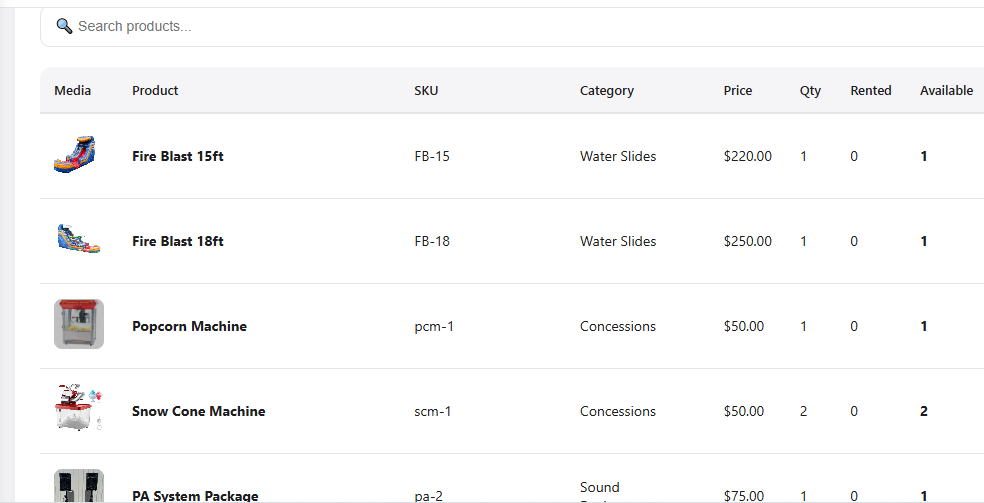This screenshot has width=984, height=503.
Task: Click the Available column header
Action: [x=946, y=90]
